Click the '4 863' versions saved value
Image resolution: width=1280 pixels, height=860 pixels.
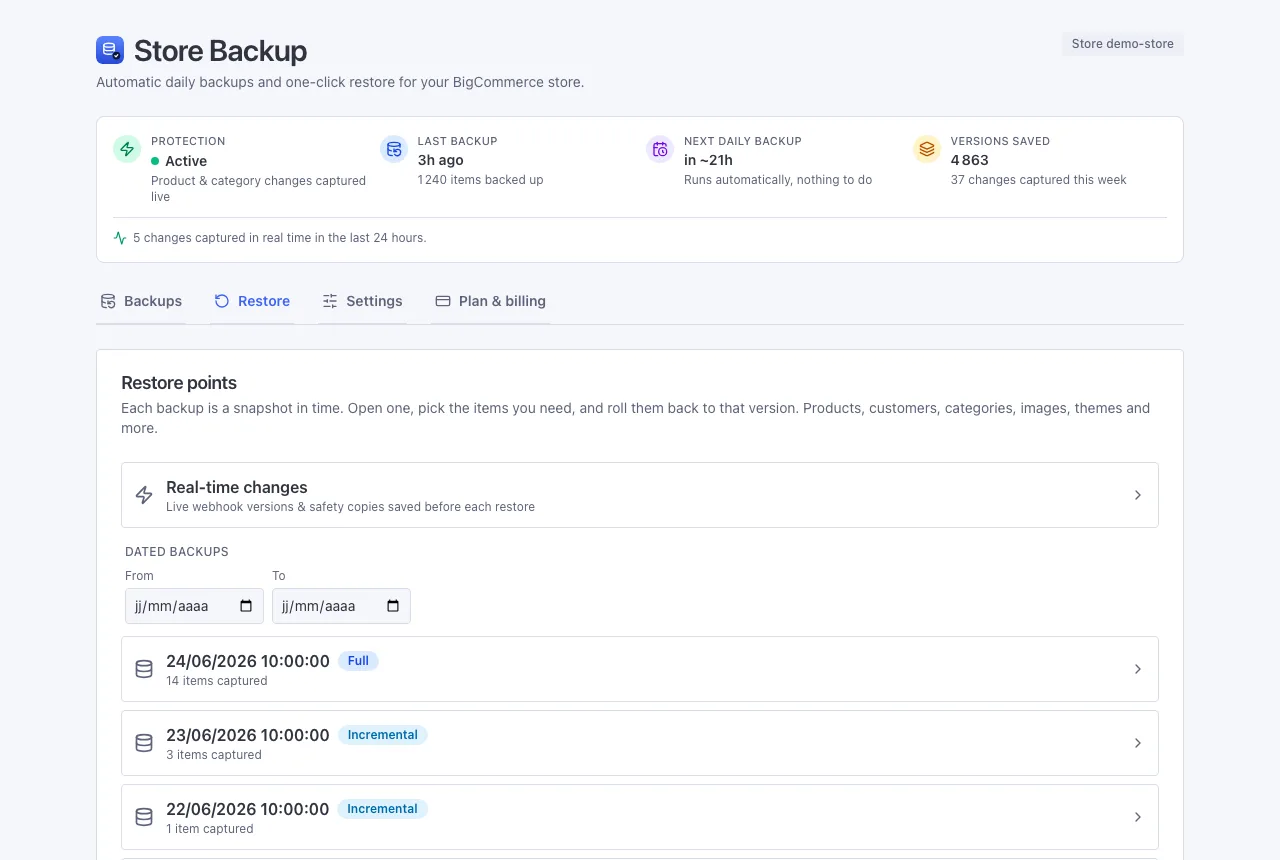pyautogui.click(x=970, y=160)
